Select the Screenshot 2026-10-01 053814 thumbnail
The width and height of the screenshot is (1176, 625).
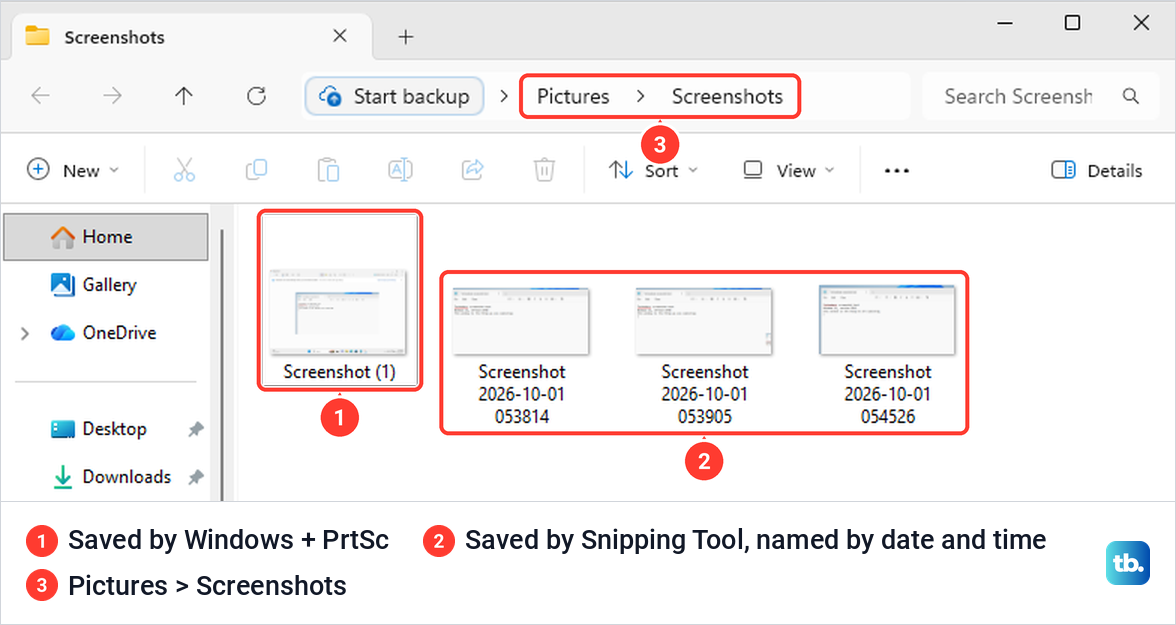[521, 320]
